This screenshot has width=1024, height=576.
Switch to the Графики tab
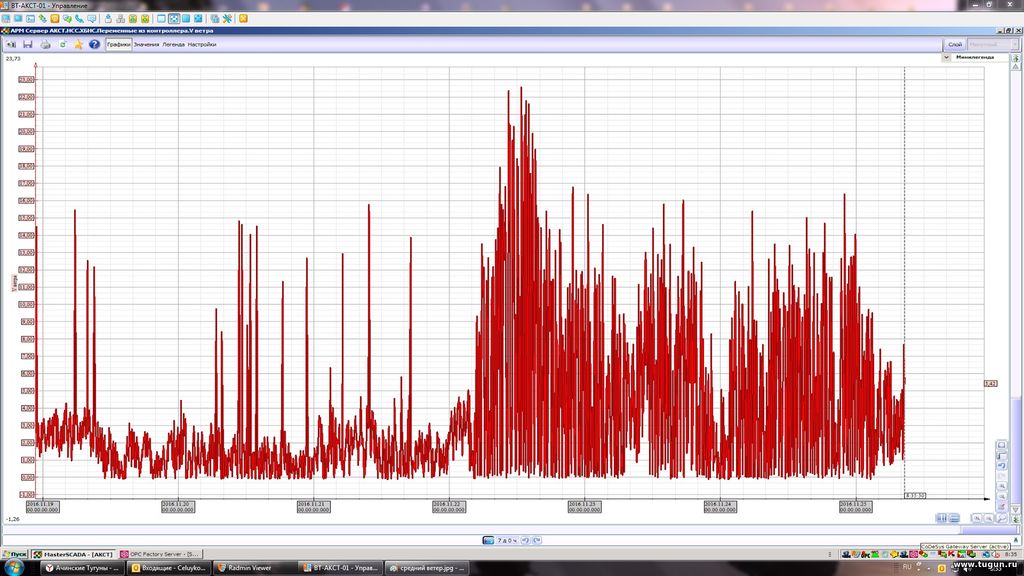point(119,44)
